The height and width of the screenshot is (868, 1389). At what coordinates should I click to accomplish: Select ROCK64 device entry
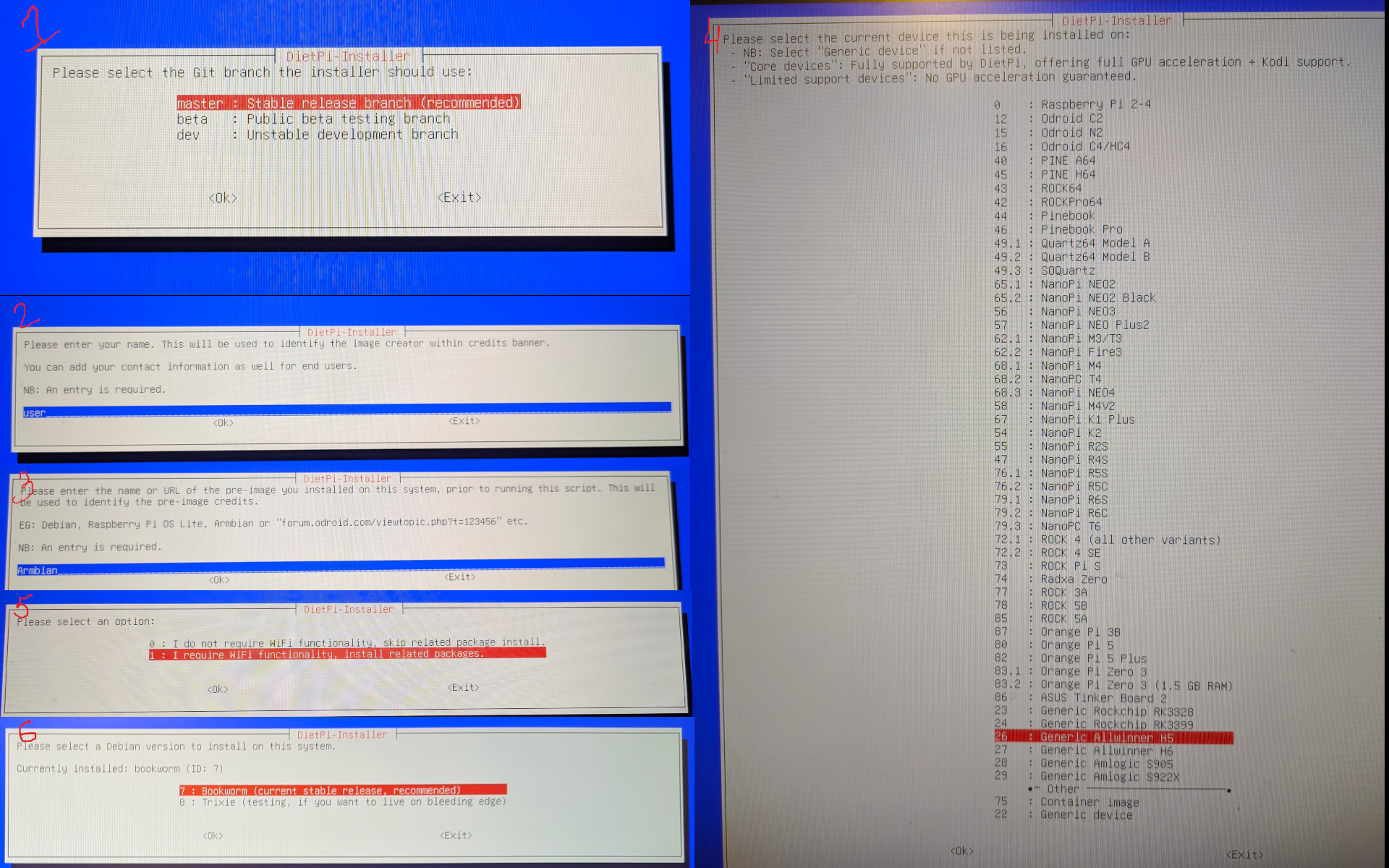(x=1038, y=188)
